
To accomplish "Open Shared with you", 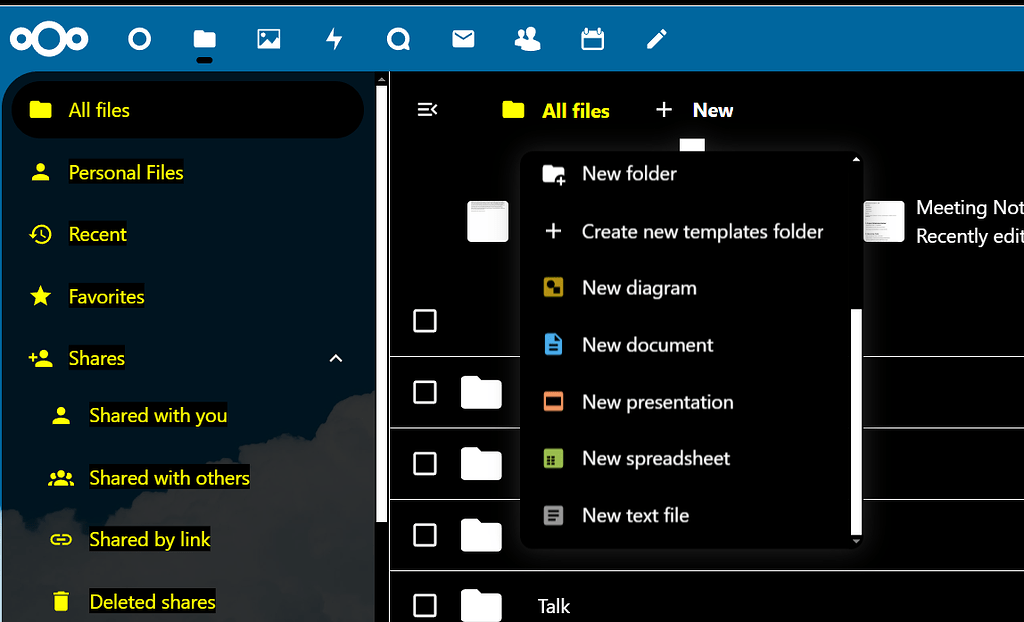I will [x=158, y=416].
